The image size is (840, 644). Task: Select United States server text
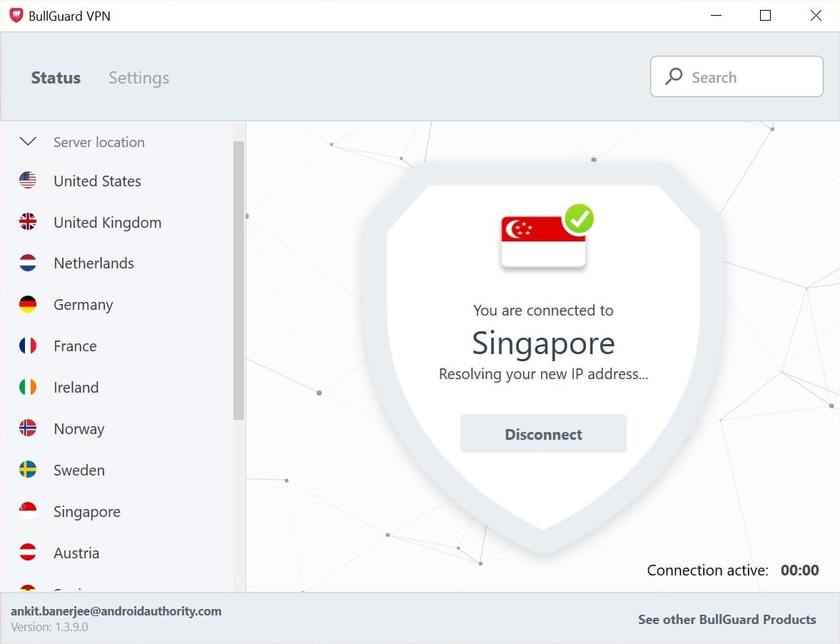coord(98,181)
